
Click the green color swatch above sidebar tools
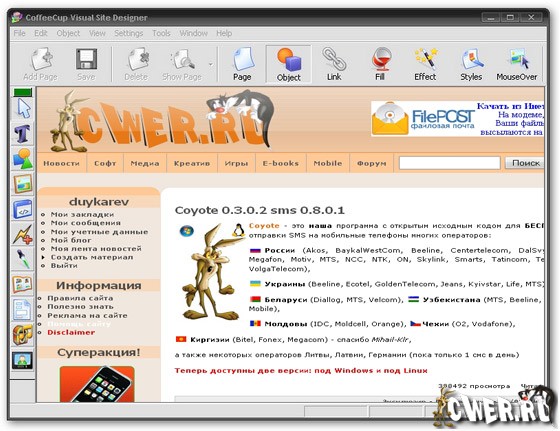click(23, 92)
